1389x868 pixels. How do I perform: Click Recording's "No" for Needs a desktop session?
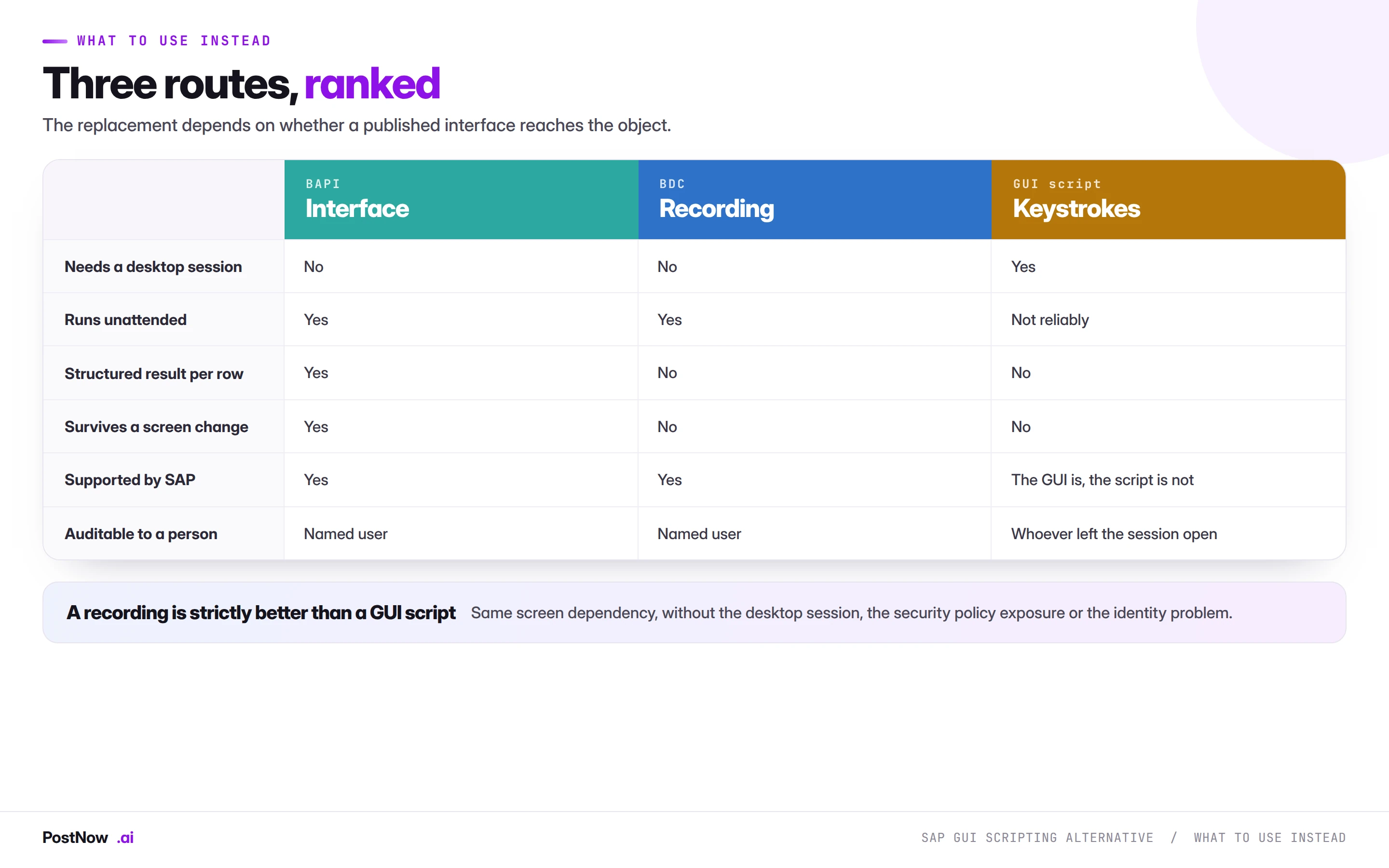(667, 267)
